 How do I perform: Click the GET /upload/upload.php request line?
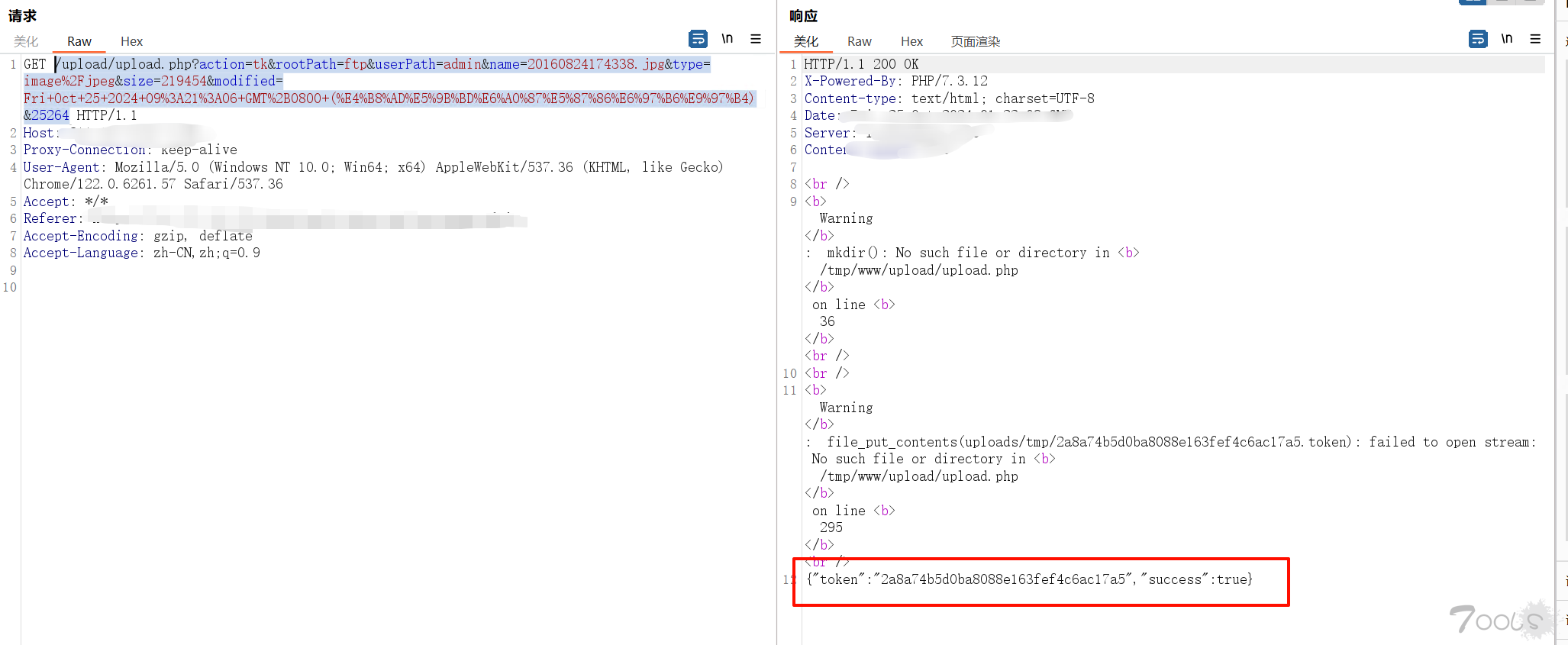367,64
